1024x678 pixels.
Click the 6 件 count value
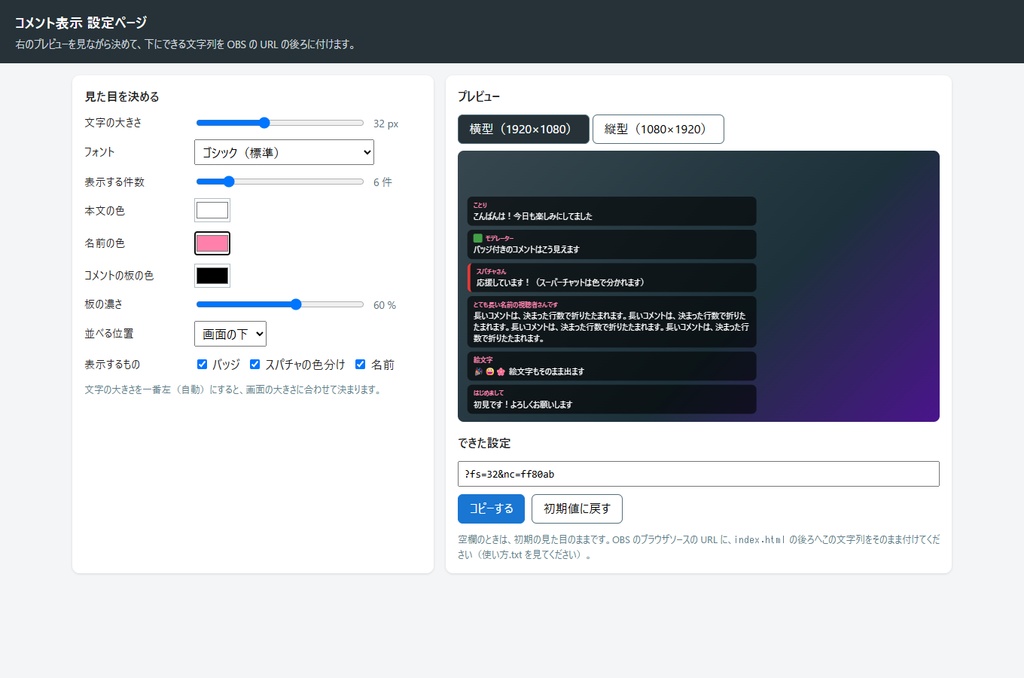tap(383, 182)
